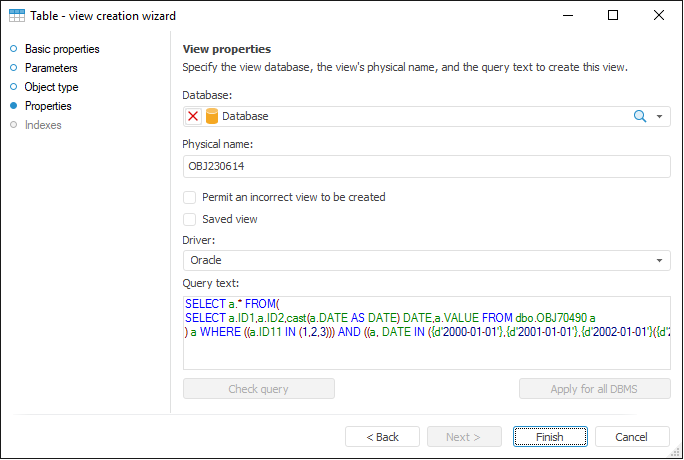This screenshot has width=684, height=460.
Task: Click the question mark help icon
Action: tap(520, 16)
